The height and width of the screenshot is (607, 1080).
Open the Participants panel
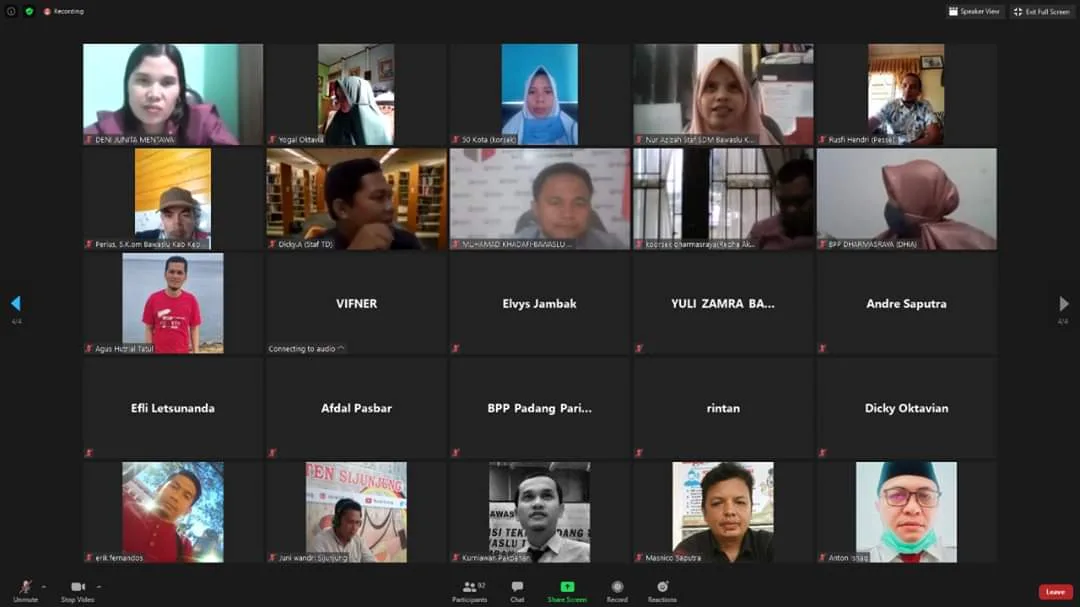click(469, 588)
